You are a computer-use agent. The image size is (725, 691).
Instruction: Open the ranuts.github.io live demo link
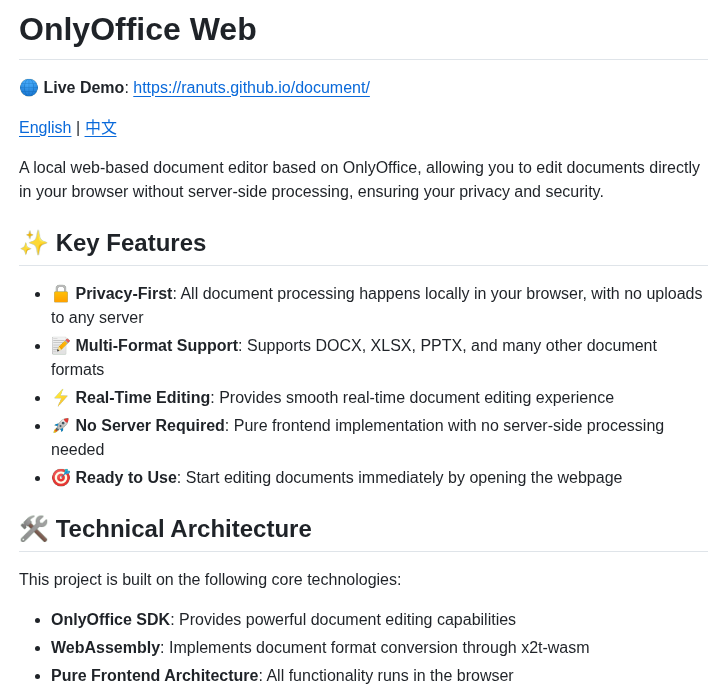tap(252, 87)
